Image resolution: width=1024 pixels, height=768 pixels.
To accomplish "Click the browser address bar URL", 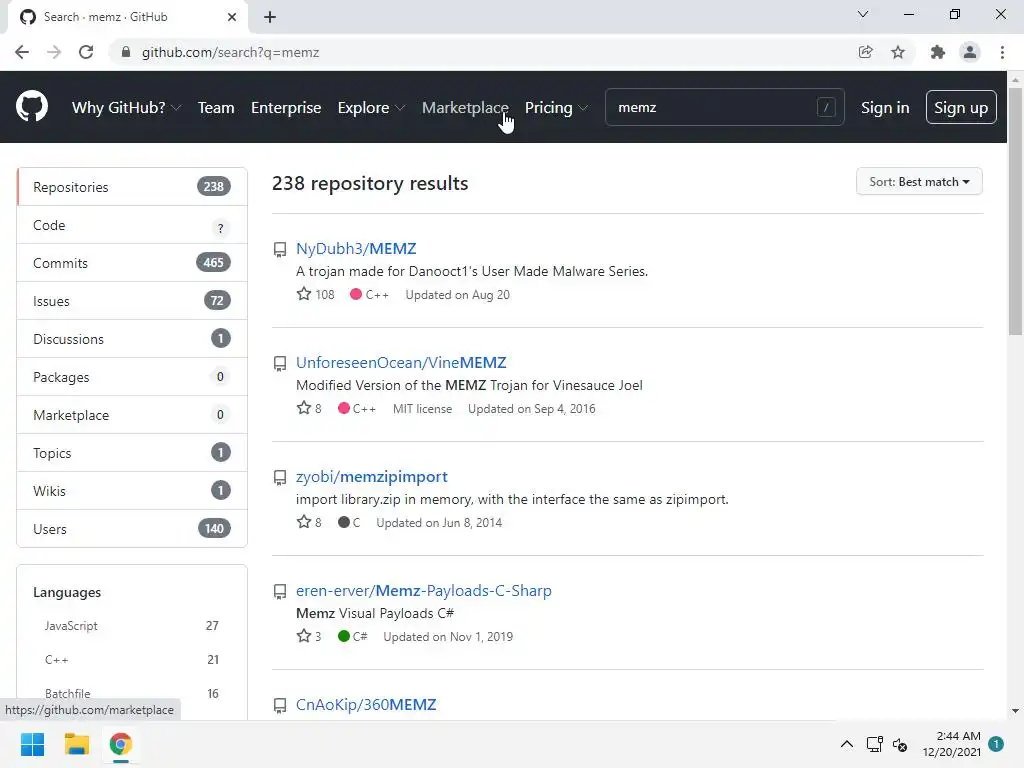I will coord(231,52).
